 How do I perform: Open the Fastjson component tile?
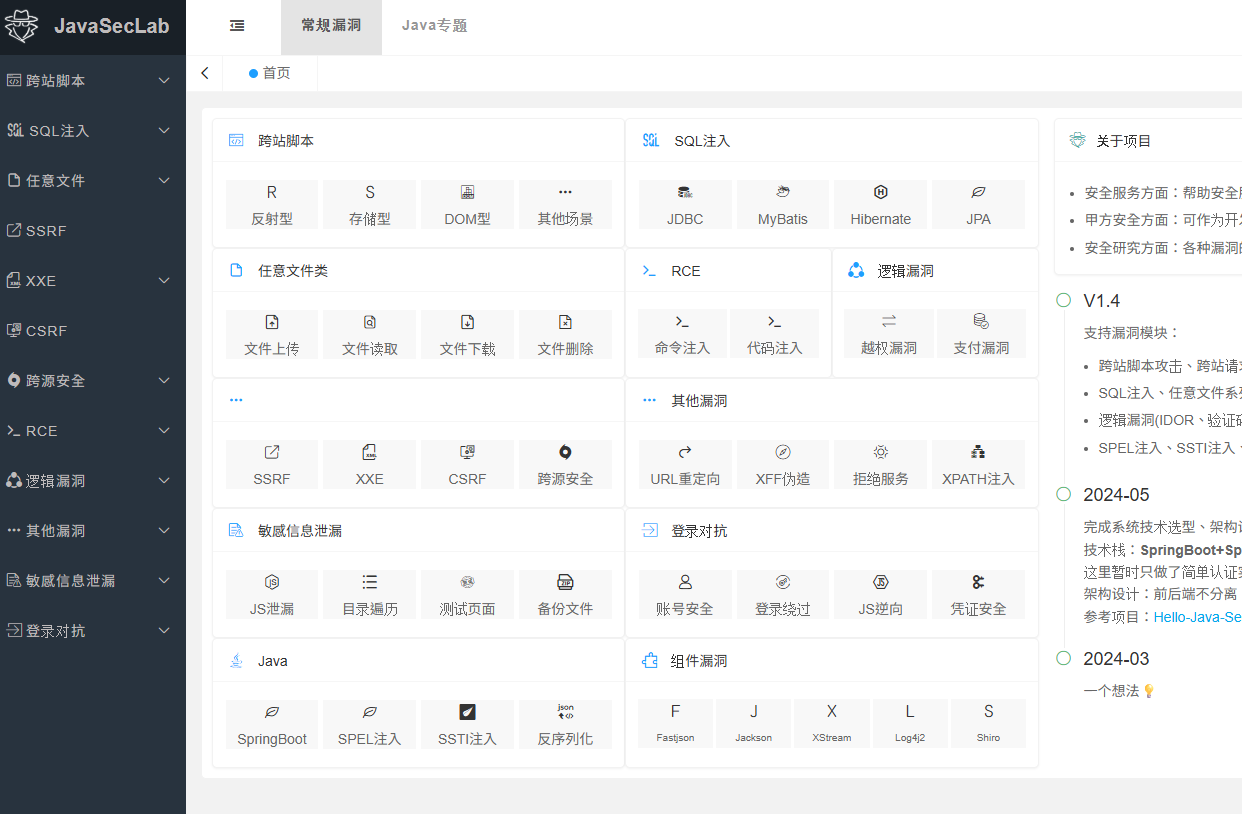pyautogui.click(x=676, y=724)
